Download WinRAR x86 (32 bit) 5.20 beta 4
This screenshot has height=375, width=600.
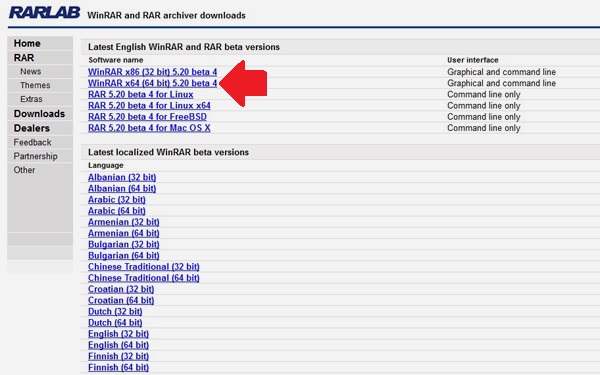point(152,72)
